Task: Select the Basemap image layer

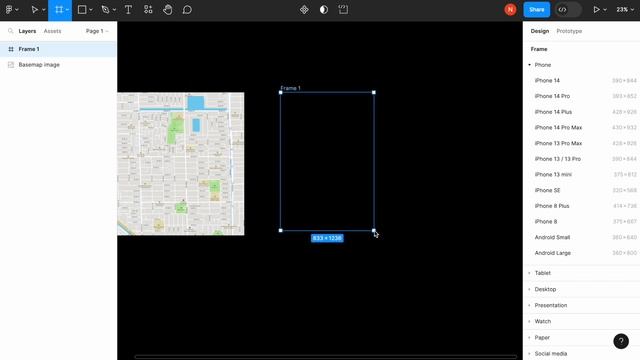Action: [x=58, y=64]
